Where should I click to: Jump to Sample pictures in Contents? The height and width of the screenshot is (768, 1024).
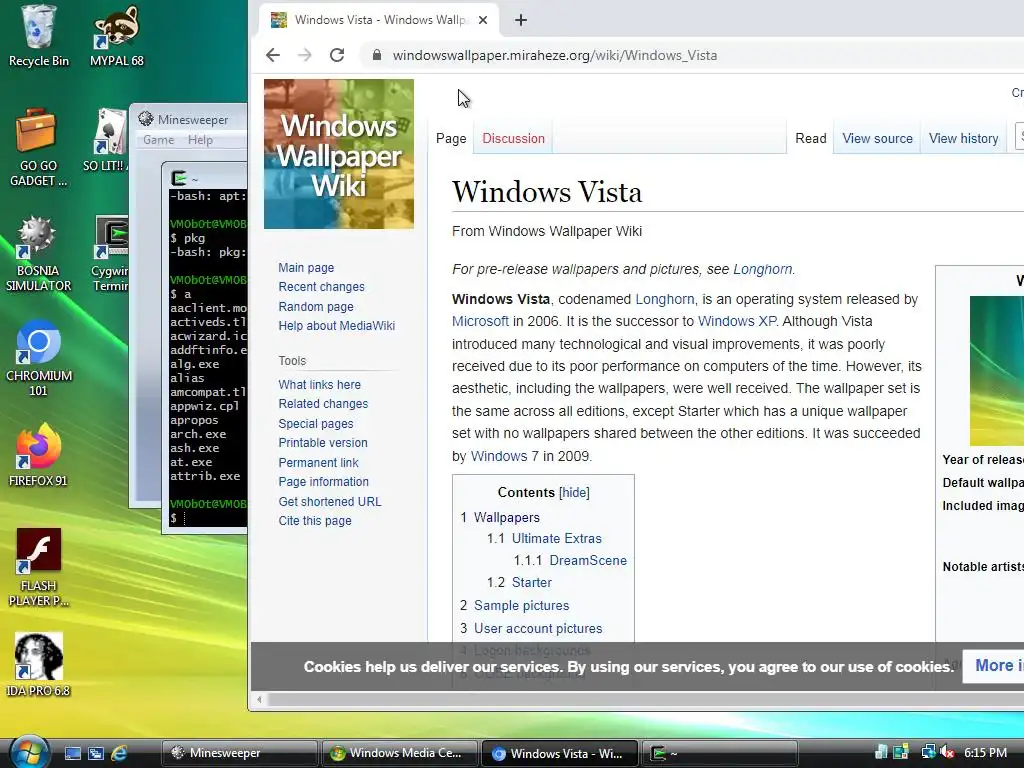(521, 605)
